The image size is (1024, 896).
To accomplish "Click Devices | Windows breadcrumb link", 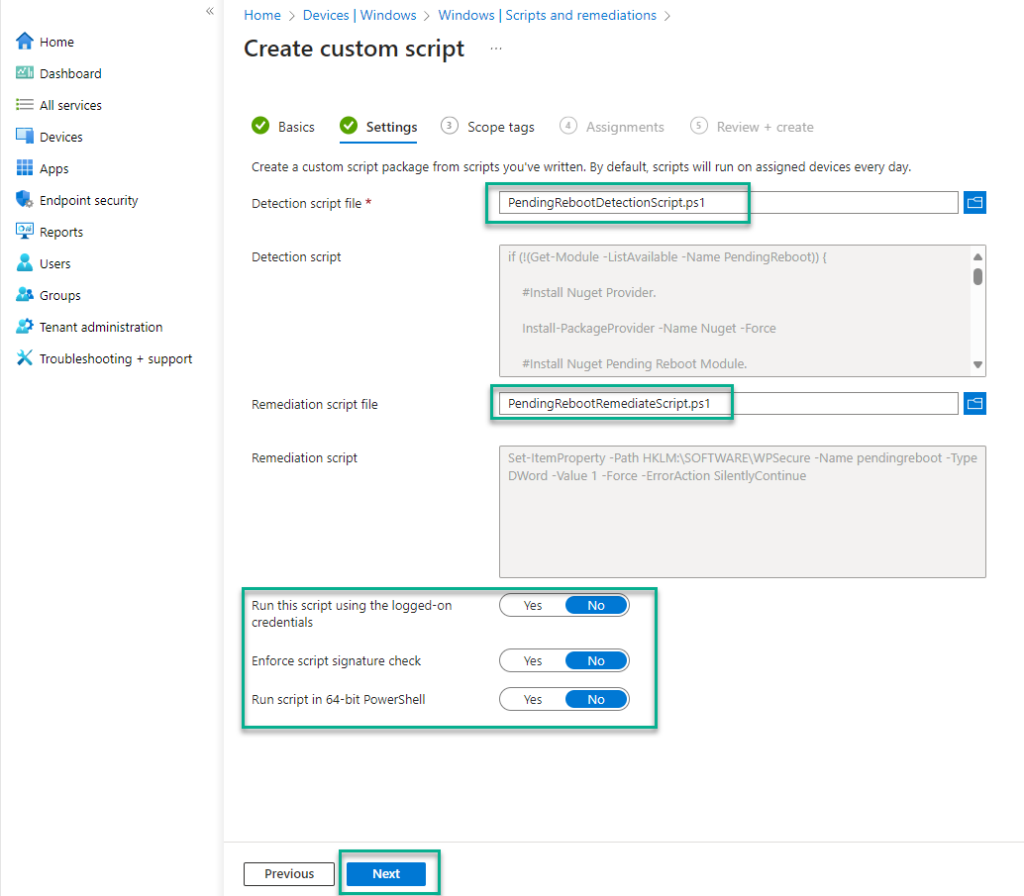I will point(359,15).
